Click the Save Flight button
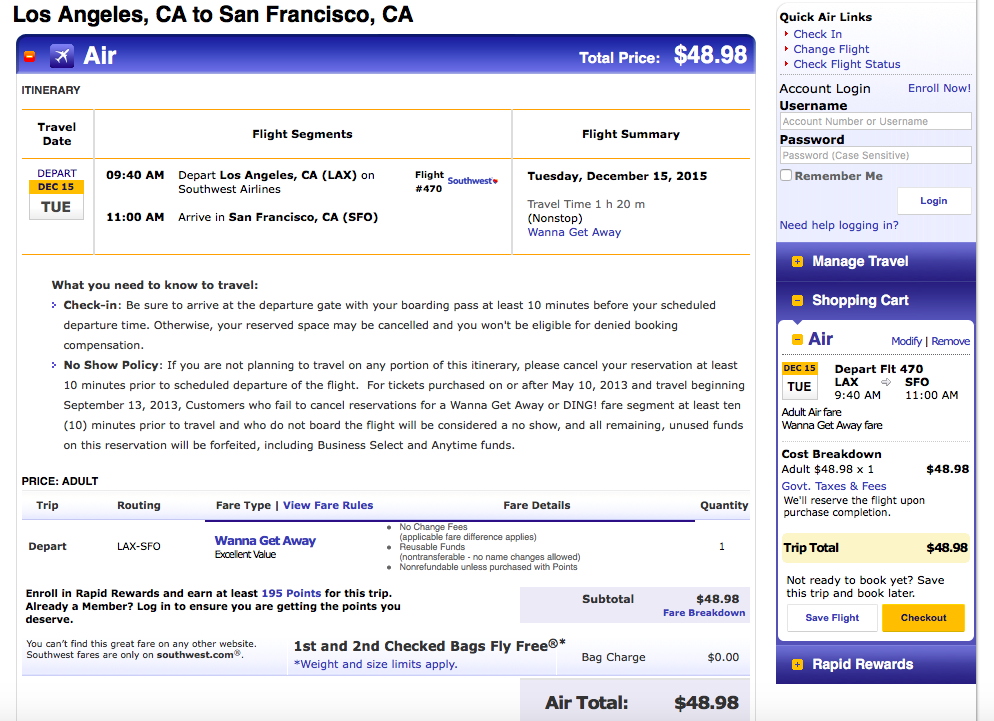The height and width of the screenshot is (721, 994). 832,618
